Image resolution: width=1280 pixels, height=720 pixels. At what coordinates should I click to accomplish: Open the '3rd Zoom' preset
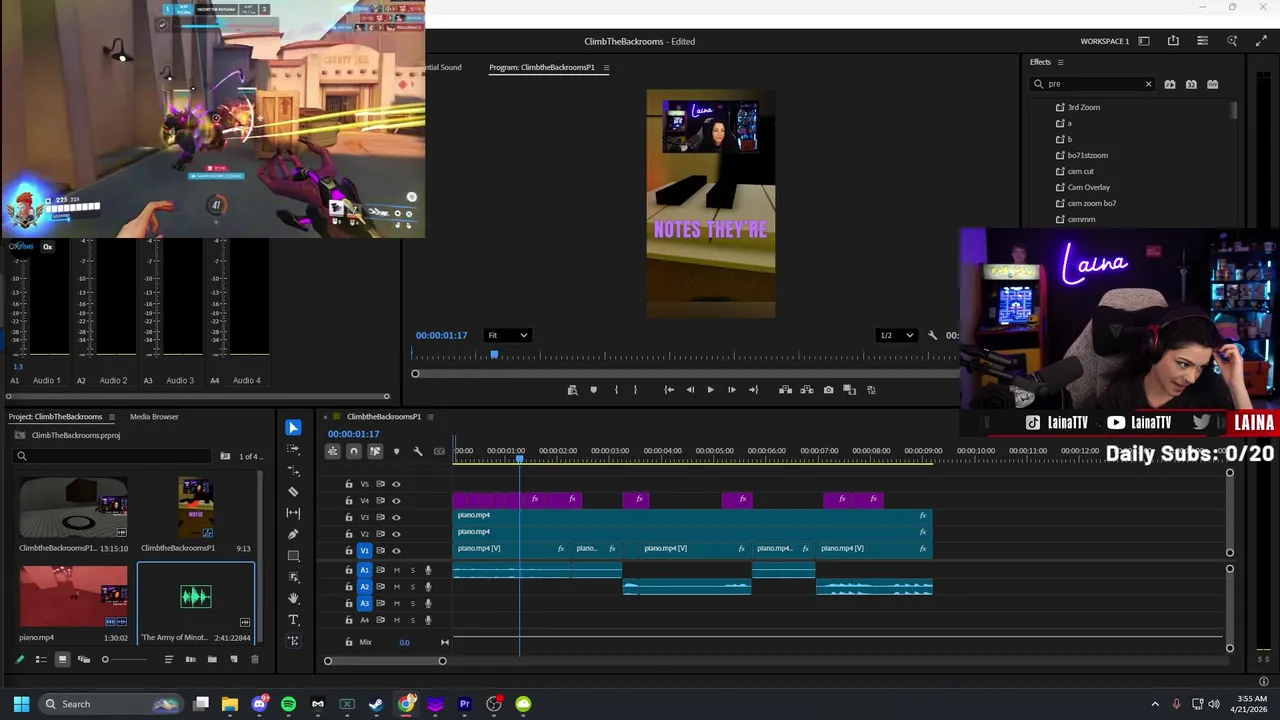pos(1083,108)
